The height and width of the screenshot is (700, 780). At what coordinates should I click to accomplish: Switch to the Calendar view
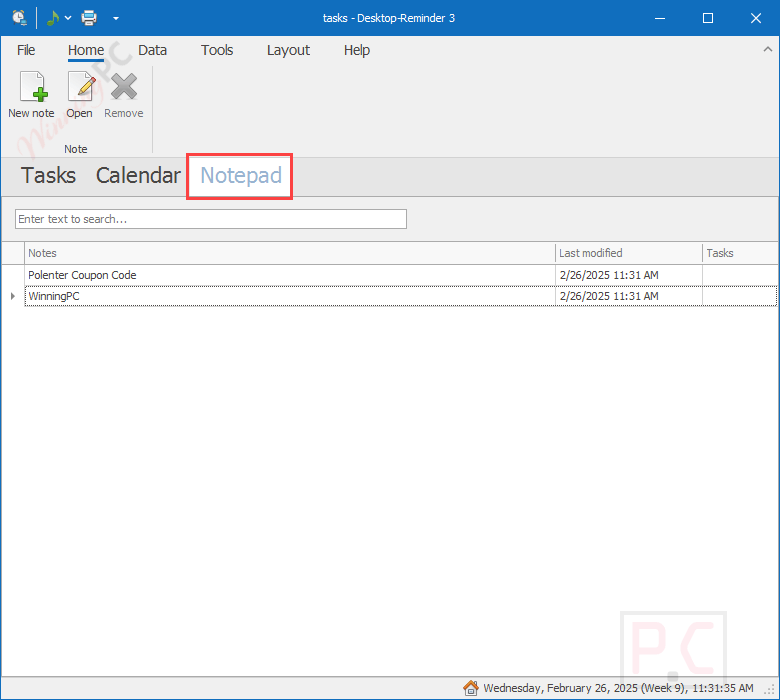(x=138, y=176)
